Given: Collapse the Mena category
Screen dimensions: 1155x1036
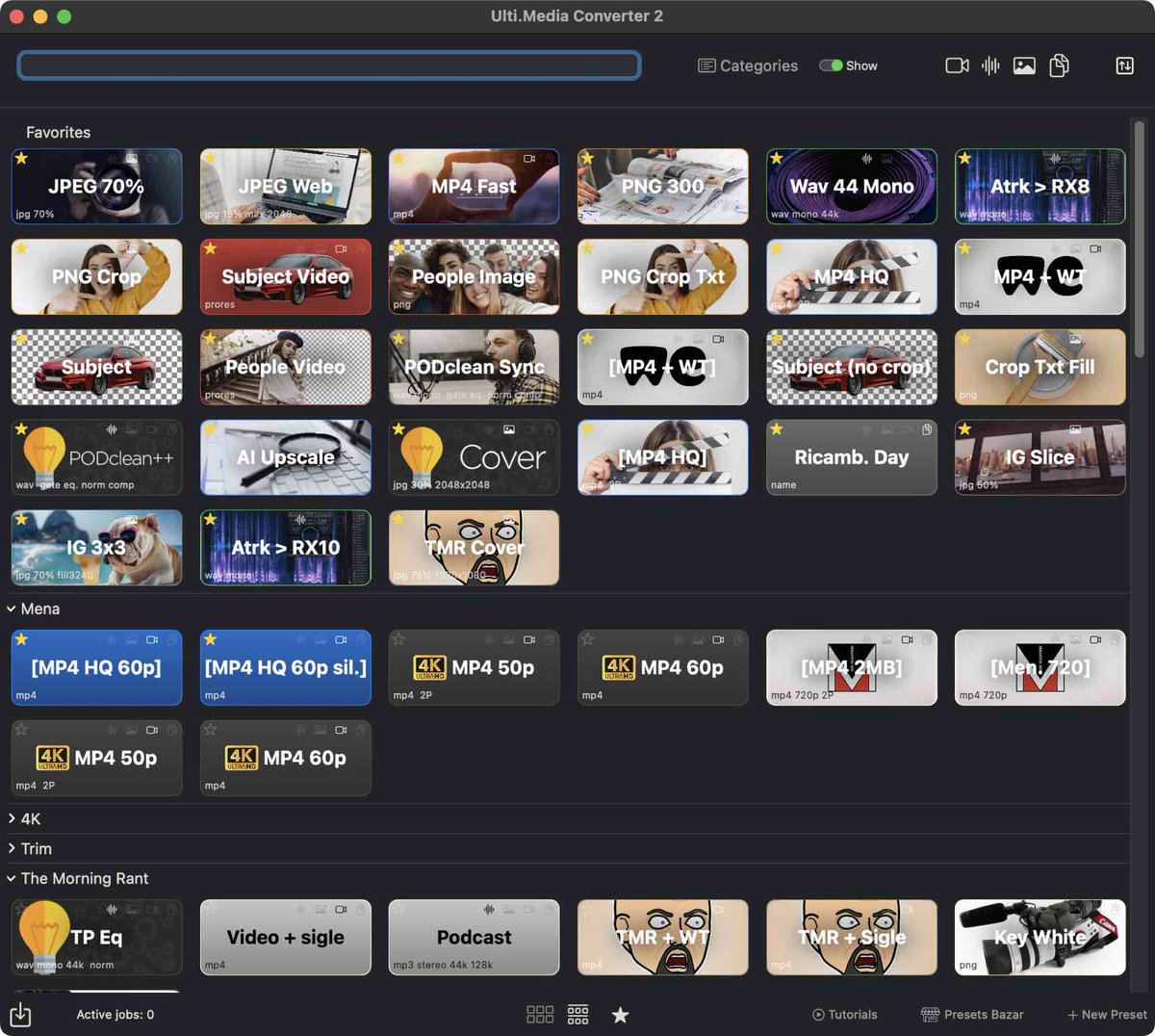Looking at the screenshot, I should click(12, 609).
